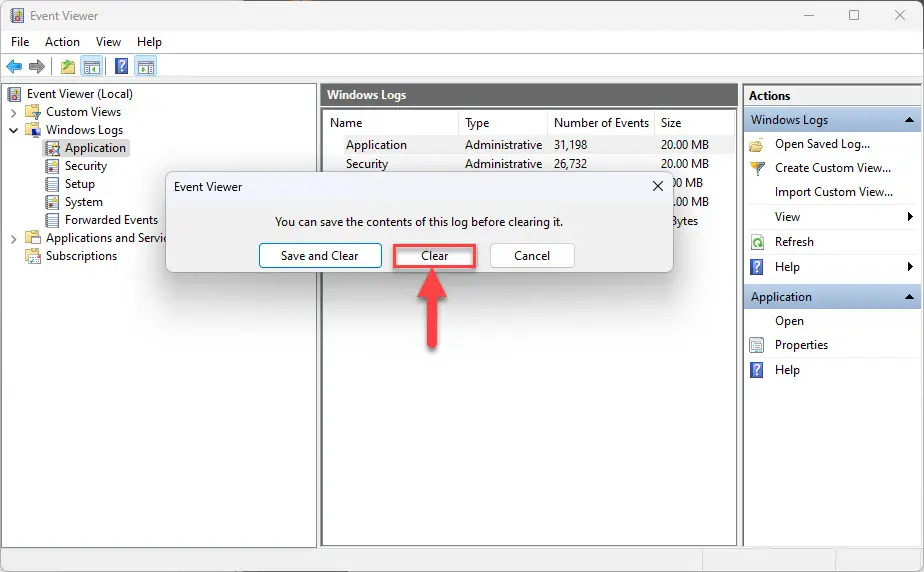Screen dimensions: 924x572
Task: Click the 31,198 events count cell
Action: click(x=570, y=145)
